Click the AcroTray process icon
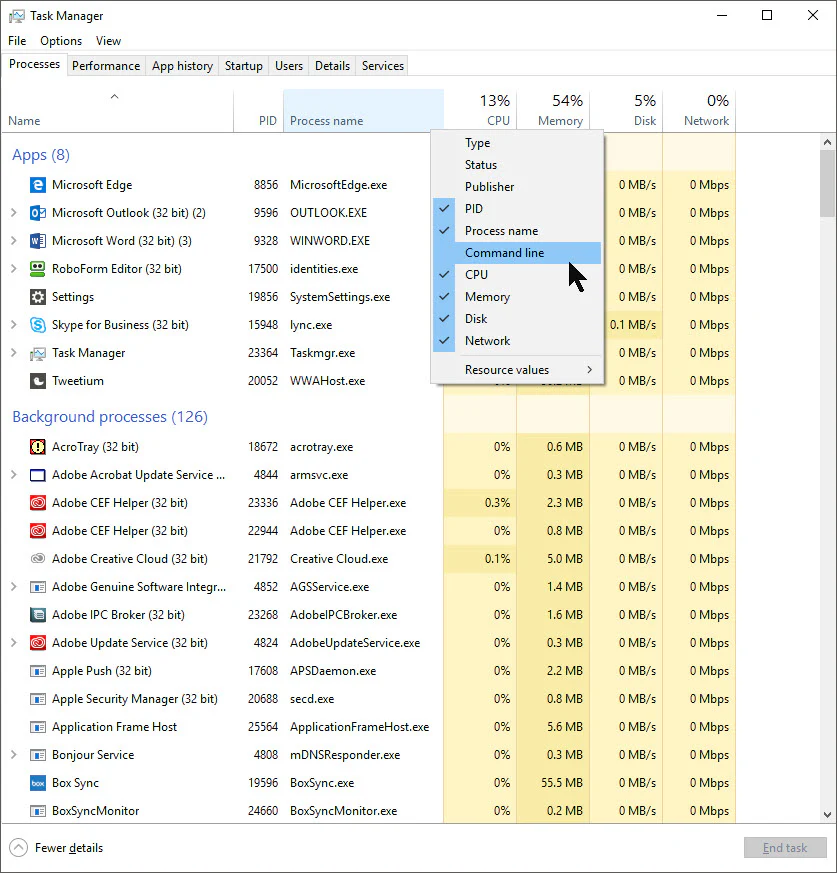Screen dimensions: 837x873 [x=37, y=447]
